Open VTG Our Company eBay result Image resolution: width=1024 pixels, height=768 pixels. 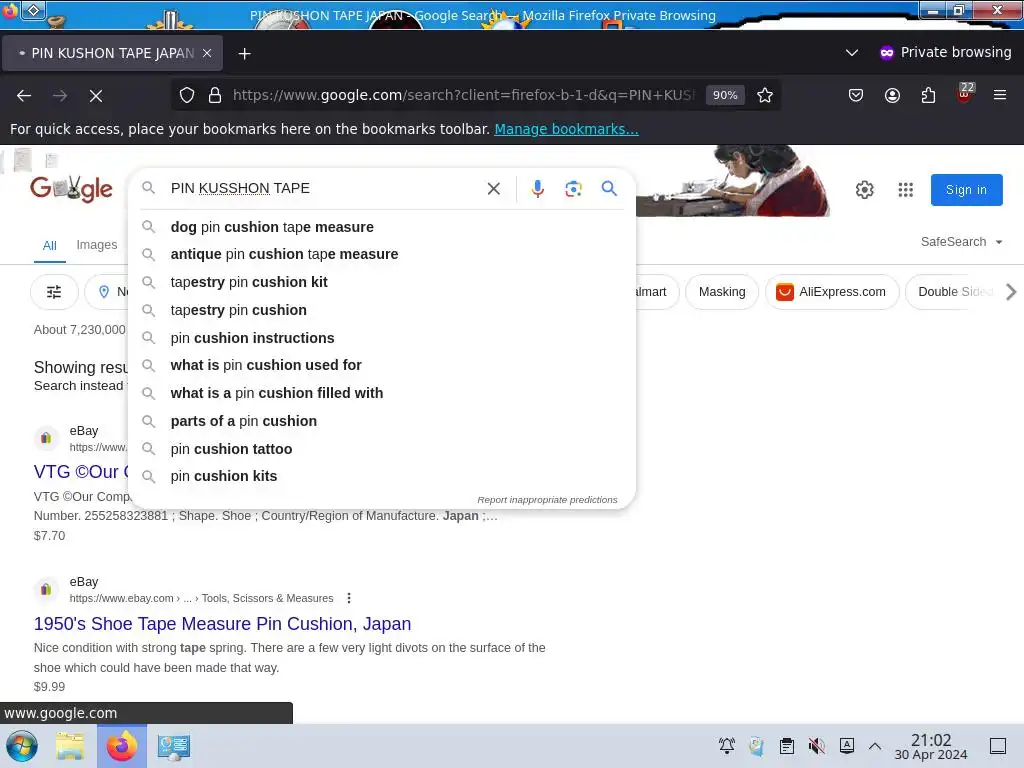81,472
